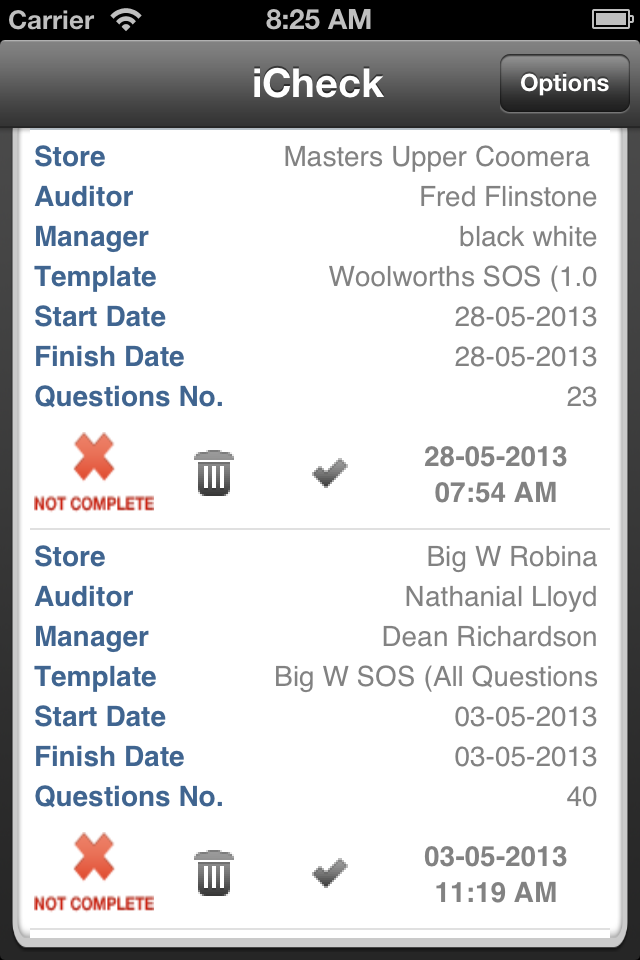Image resolution: width=640 pixels, height=960 pixels.
Task: Select auditor Fred Flinstone
Action: coord(507,197)
